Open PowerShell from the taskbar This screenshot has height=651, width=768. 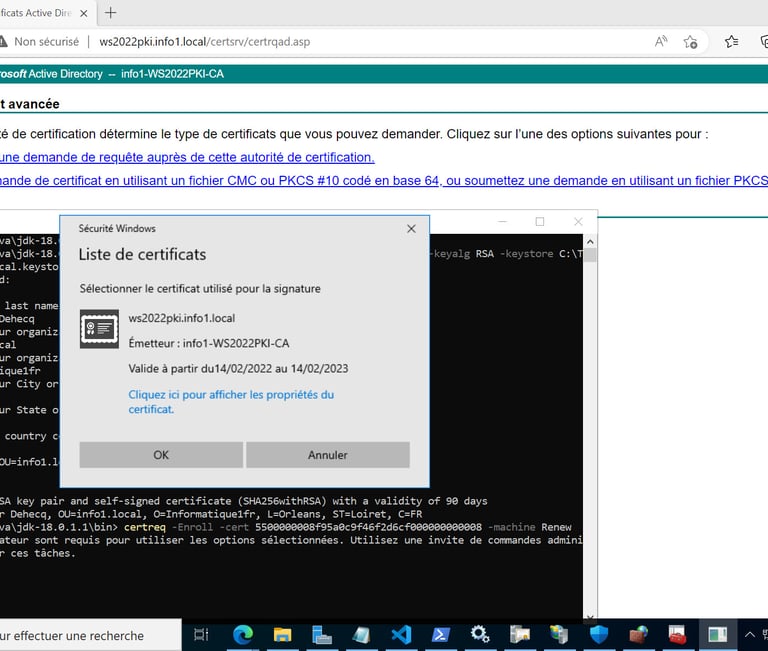441,635
